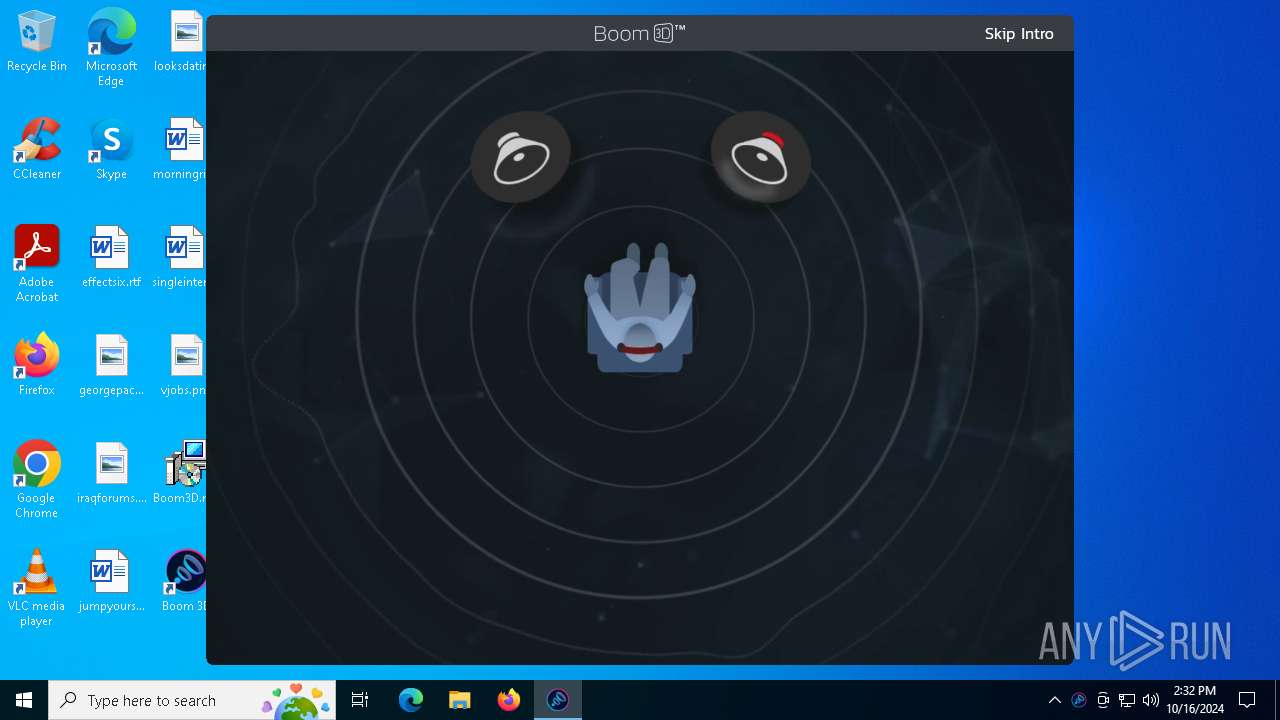Open Microsoft Edge desktop shortcut
This screenshot has height=720, width=1280.
pos(111,48)
